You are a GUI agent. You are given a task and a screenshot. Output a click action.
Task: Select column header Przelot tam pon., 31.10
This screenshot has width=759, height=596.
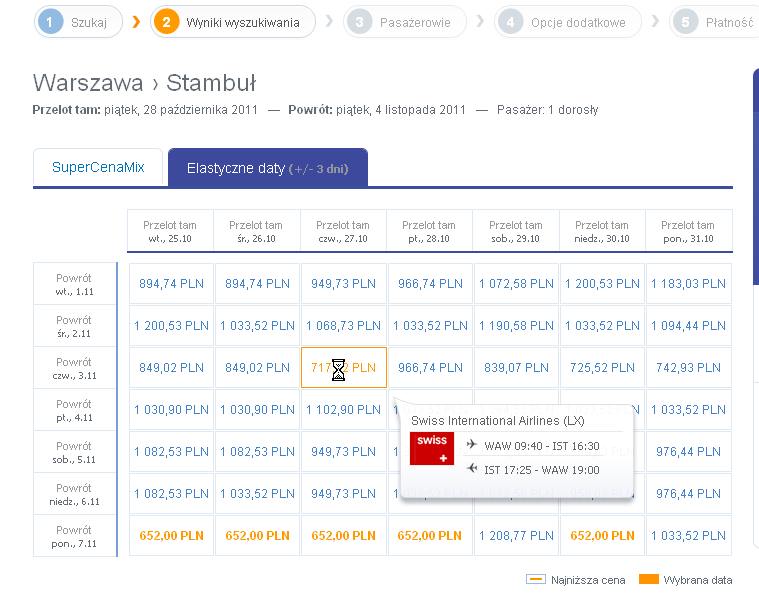688,231
